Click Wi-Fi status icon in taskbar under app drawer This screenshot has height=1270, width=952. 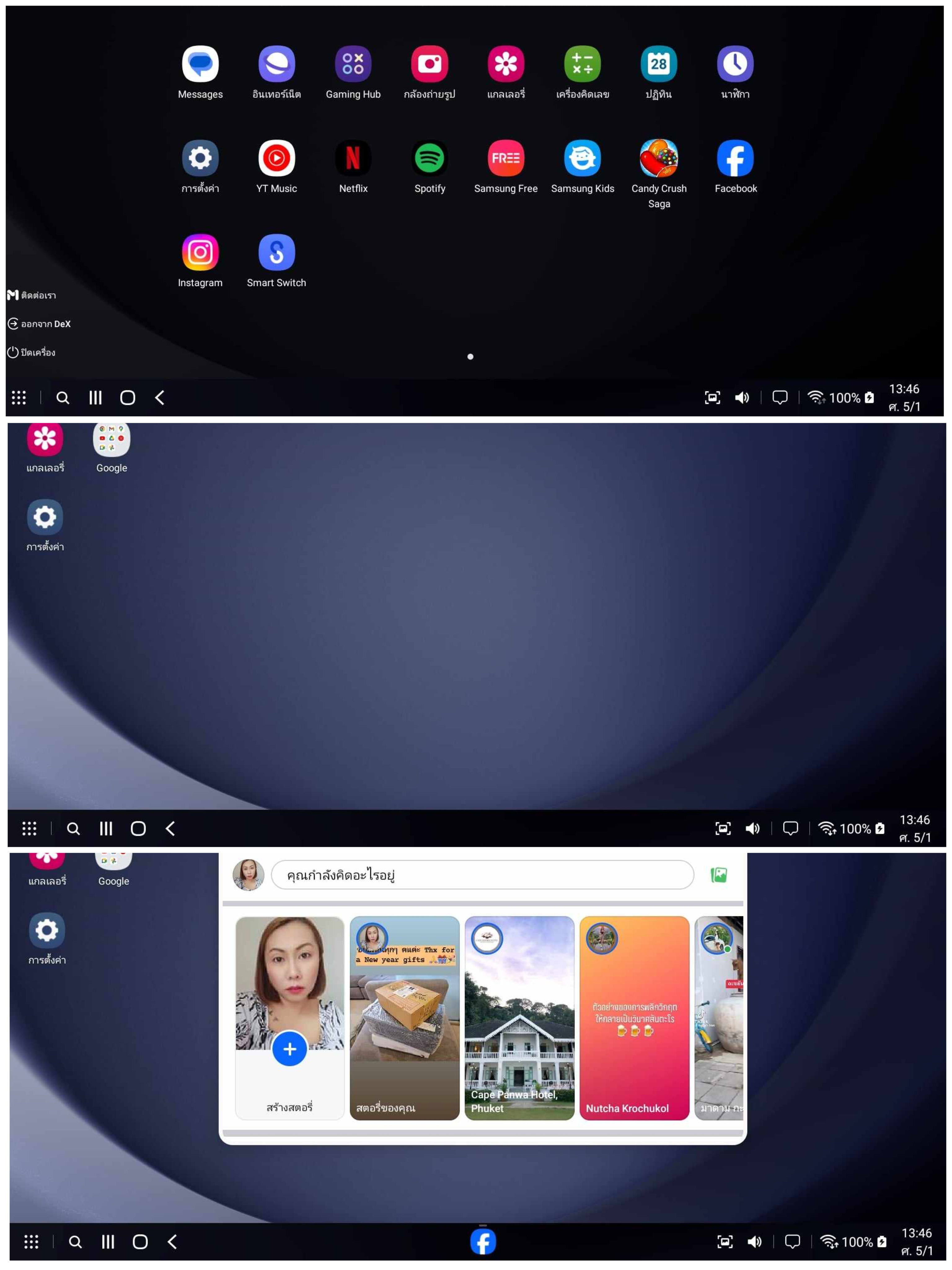coord(816,397)
